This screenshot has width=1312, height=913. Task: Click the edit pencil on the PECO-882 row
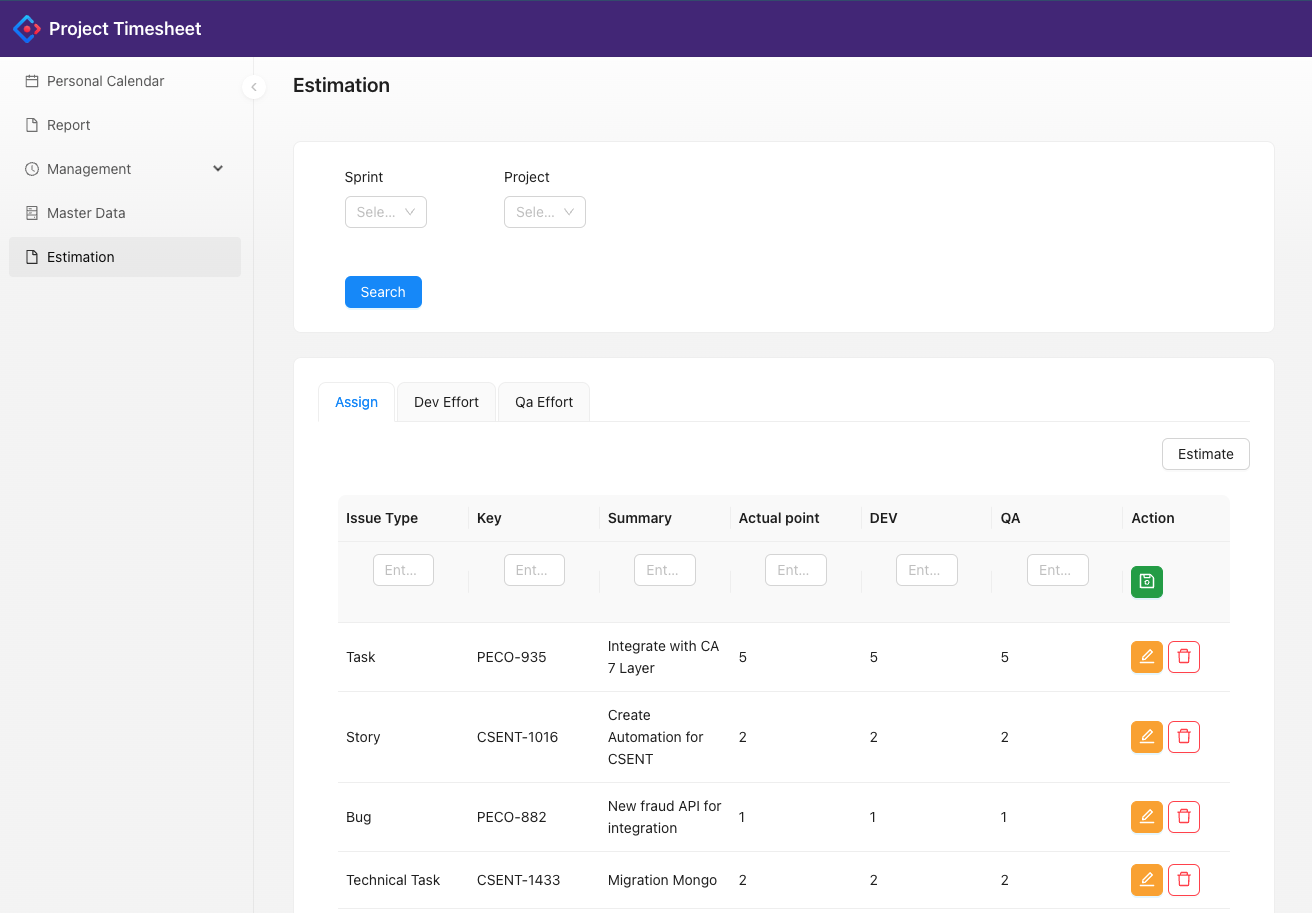tap(1146, 817)
